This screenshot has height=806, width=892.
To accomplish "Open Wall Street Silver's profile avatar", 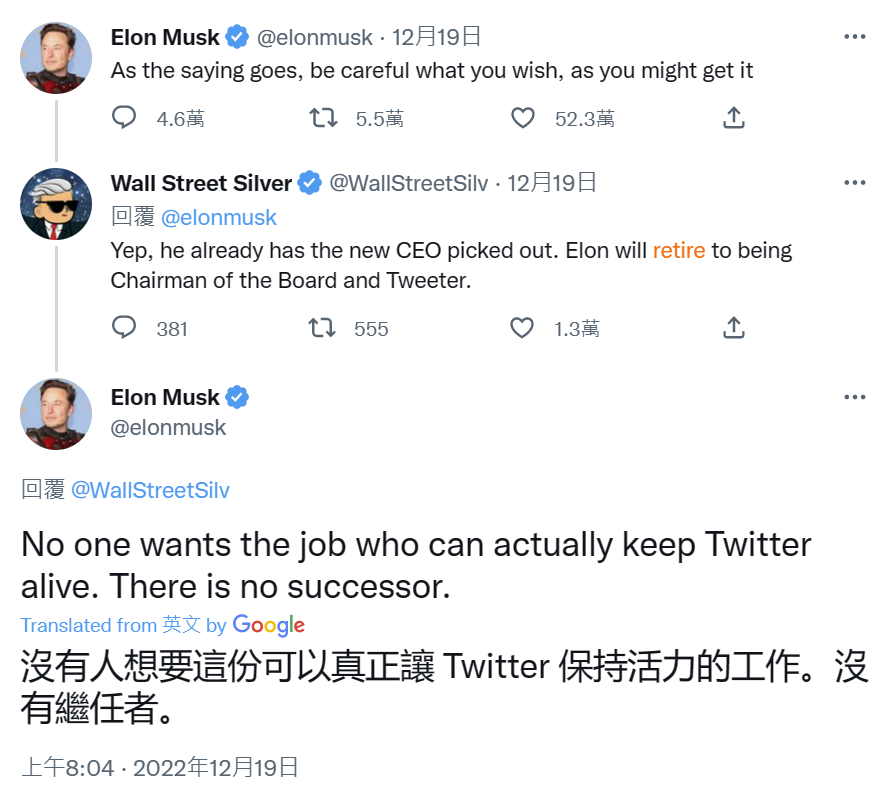I will [x=56, y=205].
